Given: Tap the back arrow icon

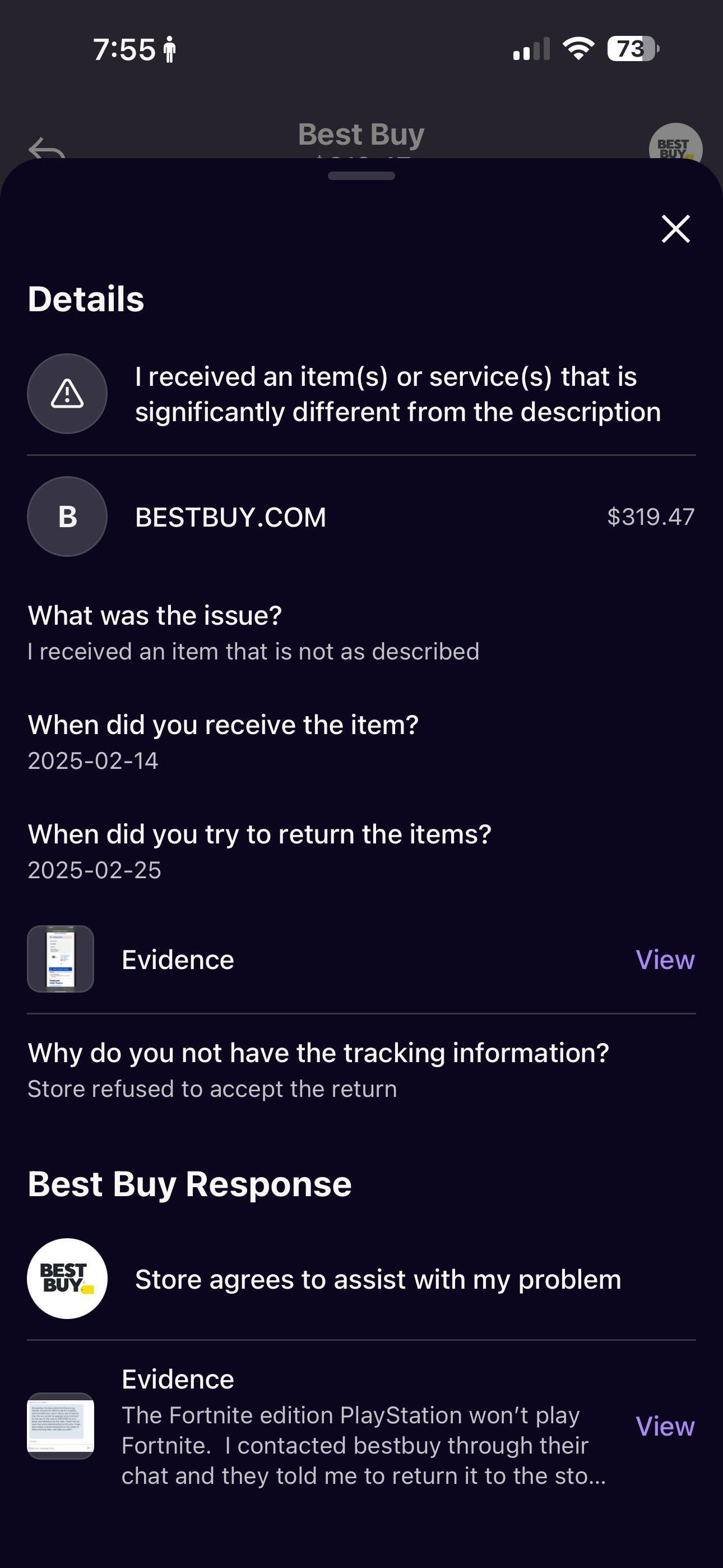Looking at the screenshot, I should pyautogui.click(x=47, y=149).
